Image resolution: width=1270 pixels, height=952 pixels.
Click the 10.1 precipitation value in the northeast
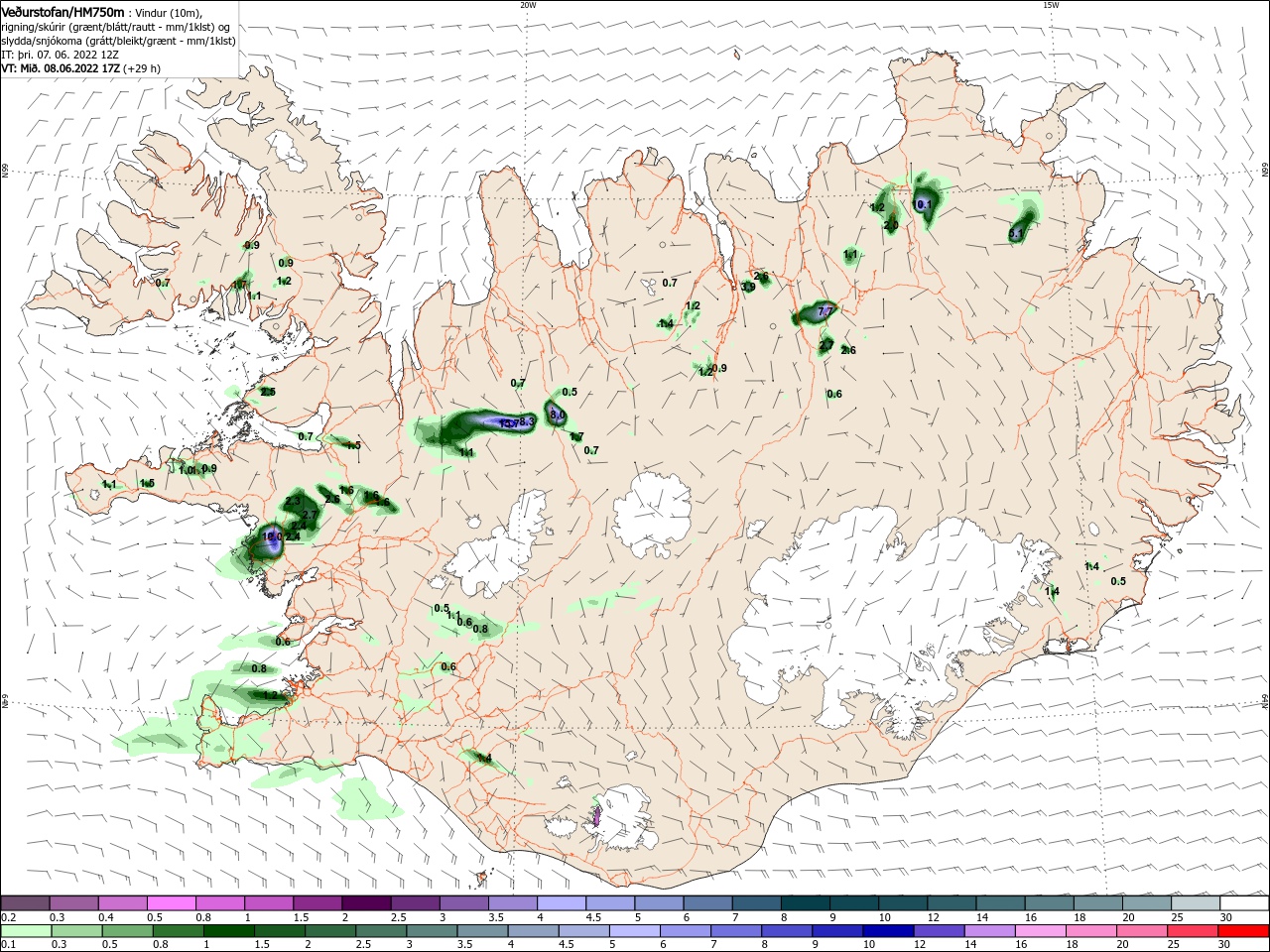pos(924,203)
